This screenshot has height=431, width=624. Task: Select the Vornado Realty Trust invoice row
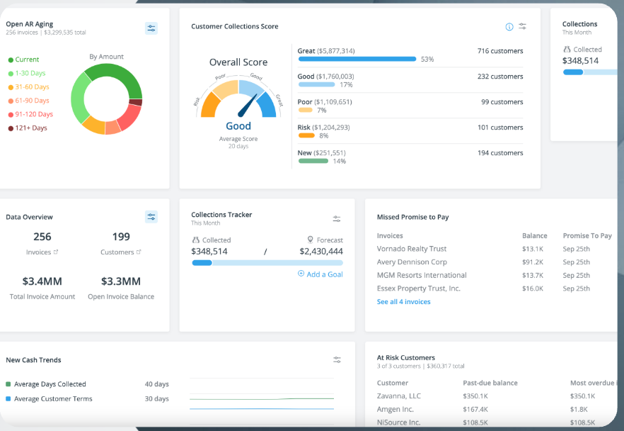click(x=411, y=249)
